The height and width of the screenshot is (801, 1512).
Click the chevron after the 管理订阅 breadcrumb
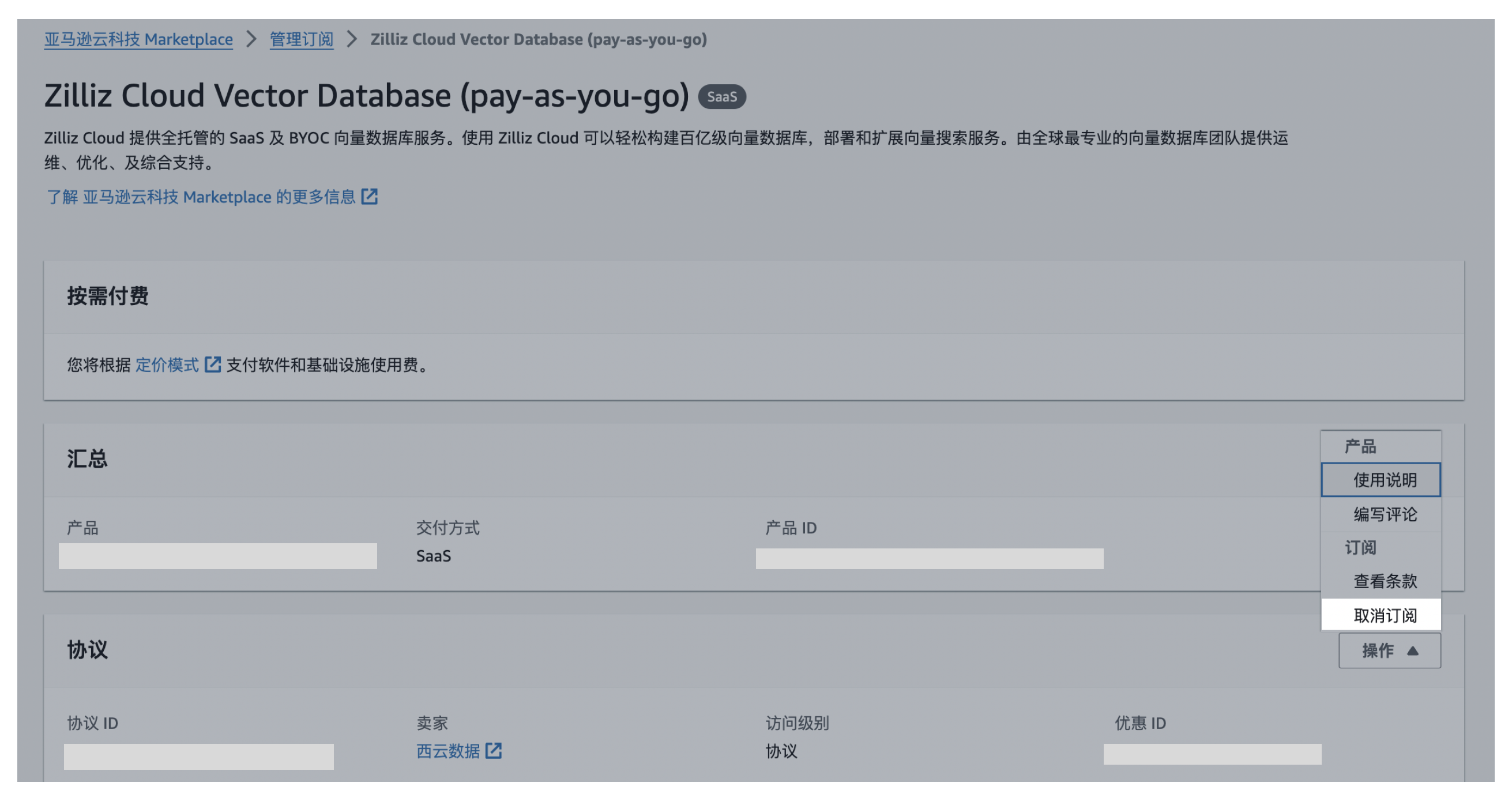[352, 39]
